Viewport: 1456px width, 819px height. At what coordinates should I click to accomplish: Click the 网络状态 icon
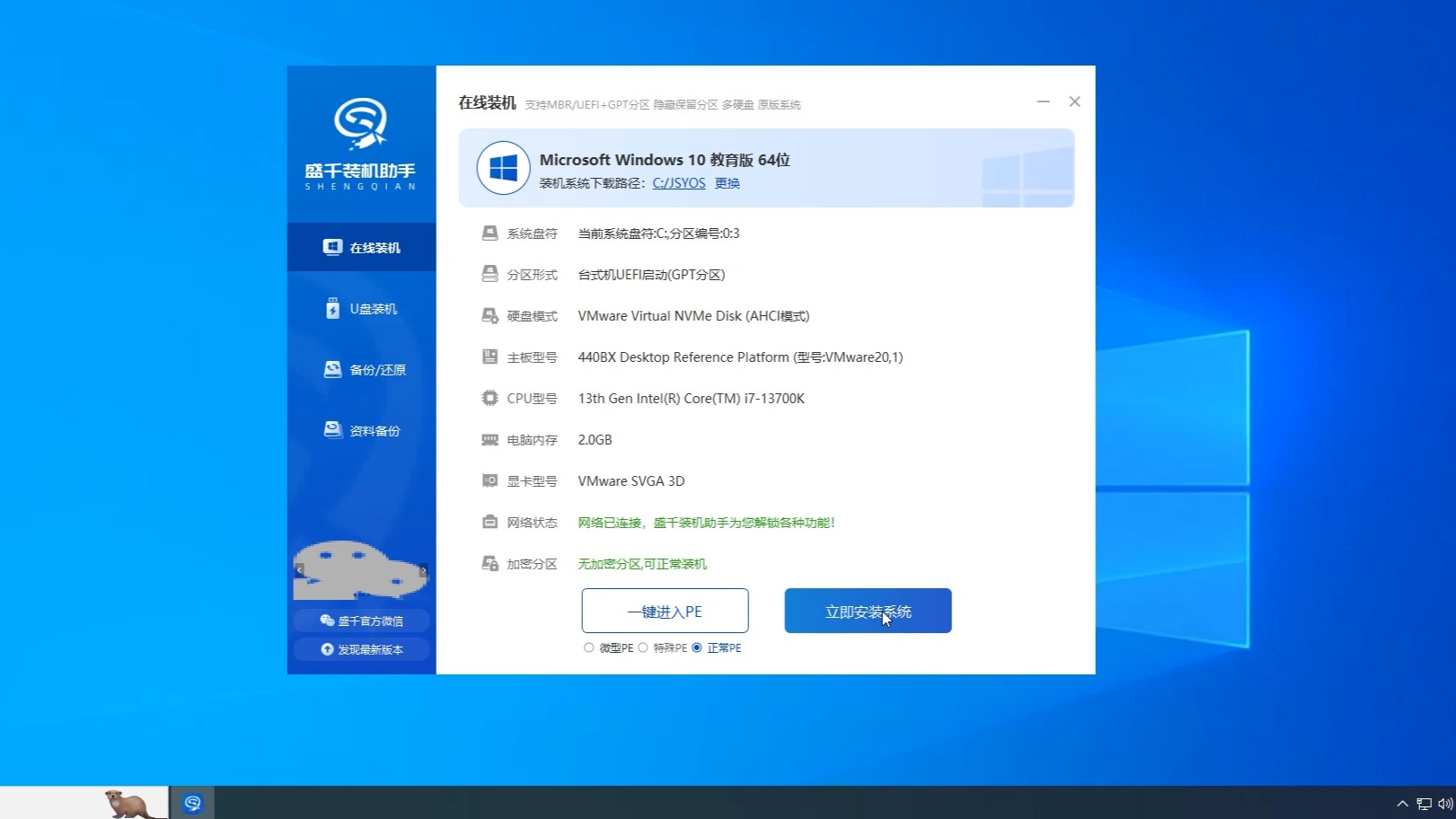coord(490,523)
